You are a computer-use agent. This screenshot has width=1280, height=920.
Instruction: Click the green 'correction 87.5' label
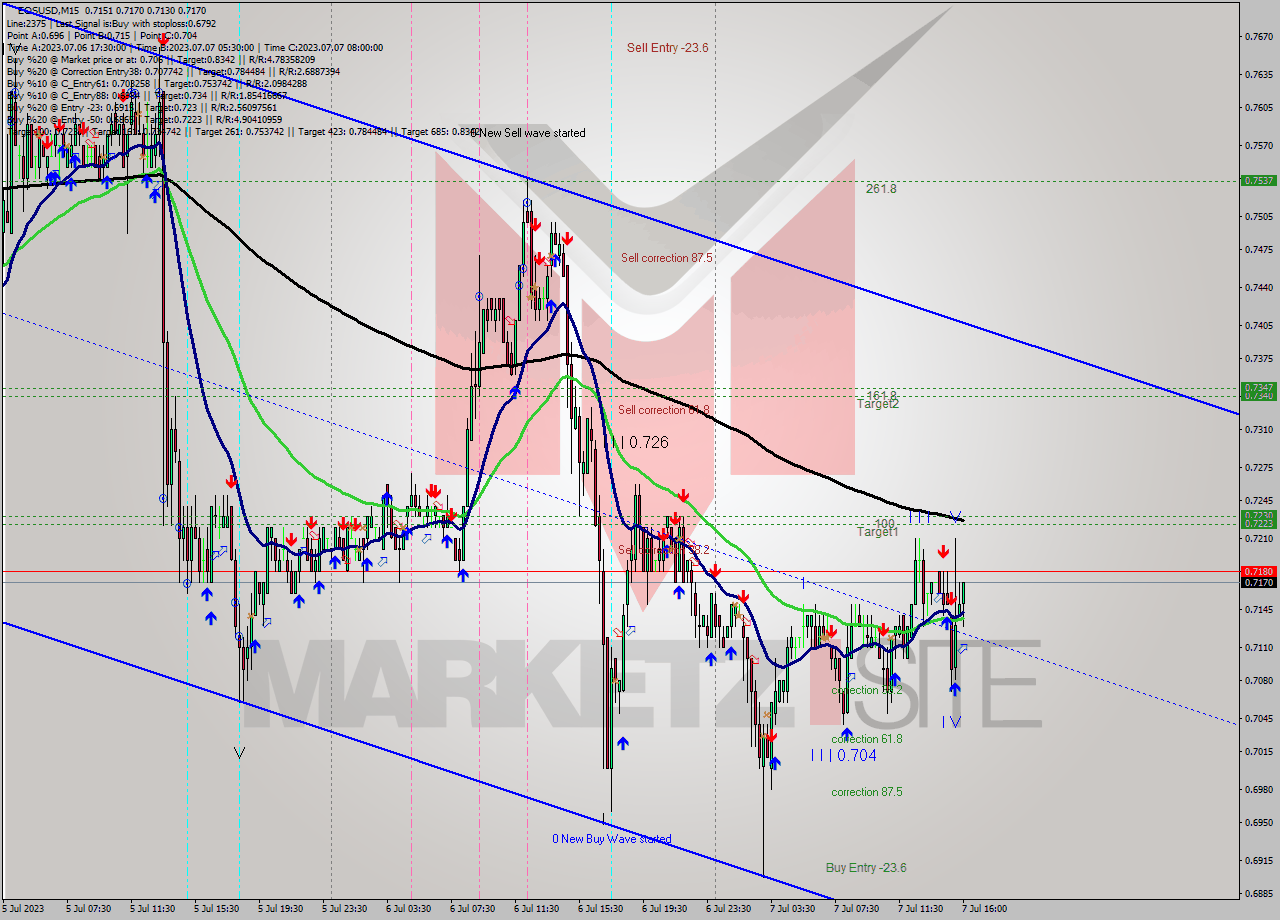[867, 791]
